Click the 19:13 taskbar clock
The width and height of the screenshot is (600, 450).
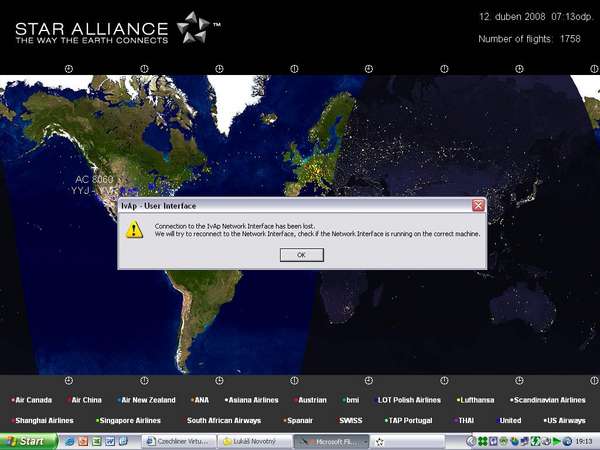tap(584, 442)
